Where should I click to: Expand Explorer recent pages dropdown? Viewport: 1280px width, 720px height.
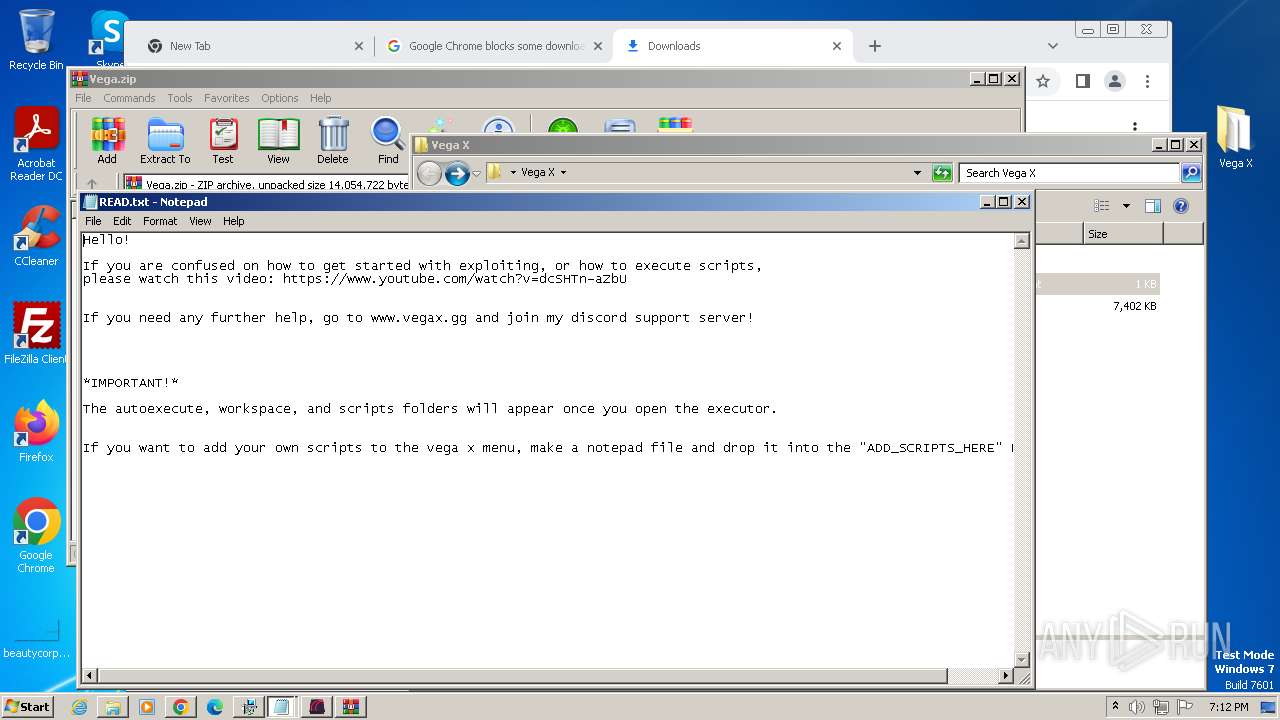pos(476,173)
